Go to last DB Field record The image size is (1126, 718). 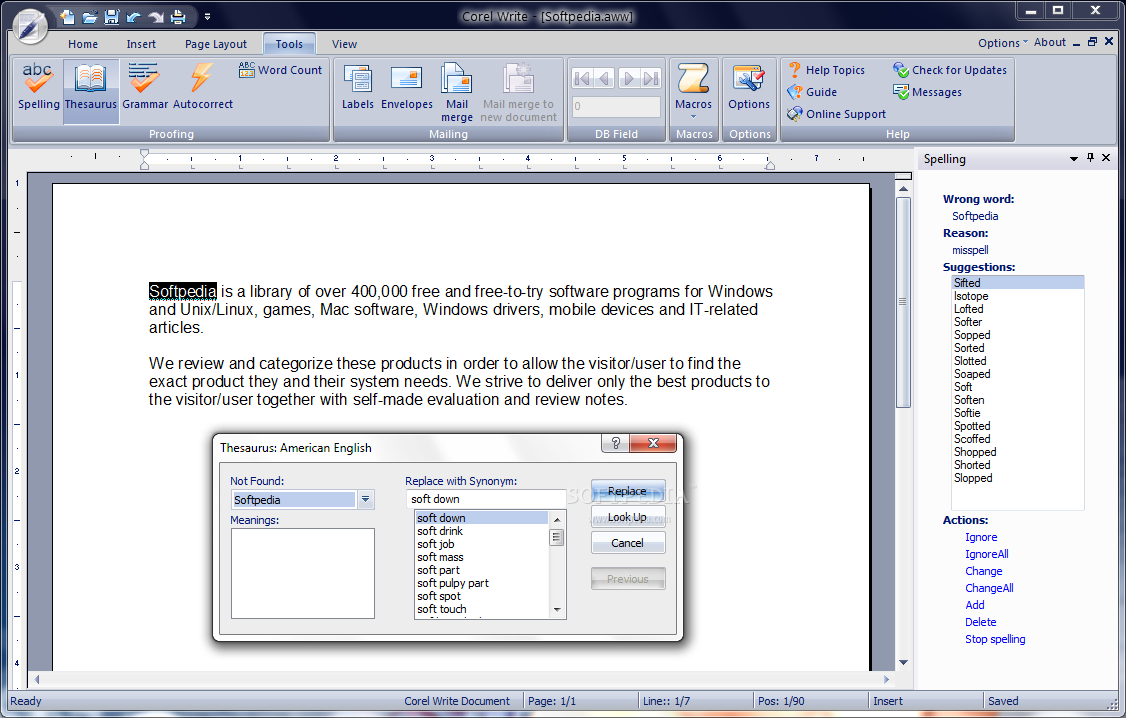[651, 78]
